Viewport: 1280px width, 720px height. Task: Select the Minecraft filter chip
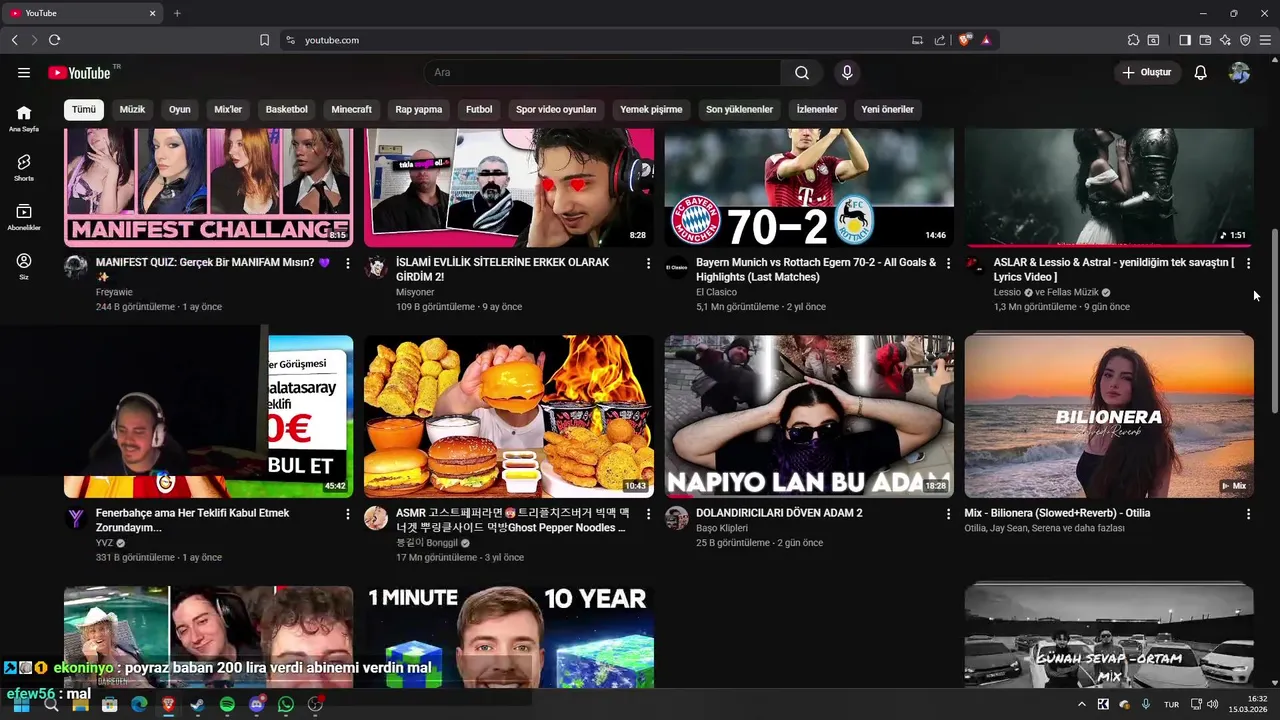[352, 109]
